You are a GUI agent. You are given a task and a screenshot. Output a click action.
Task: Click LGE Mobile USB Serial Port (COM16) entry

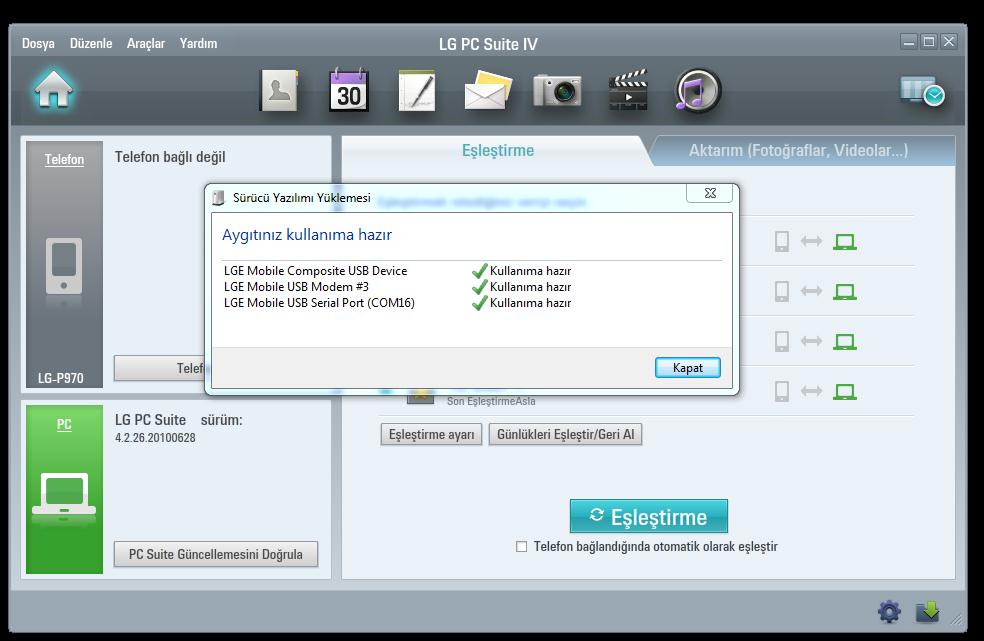click(319, 303)
